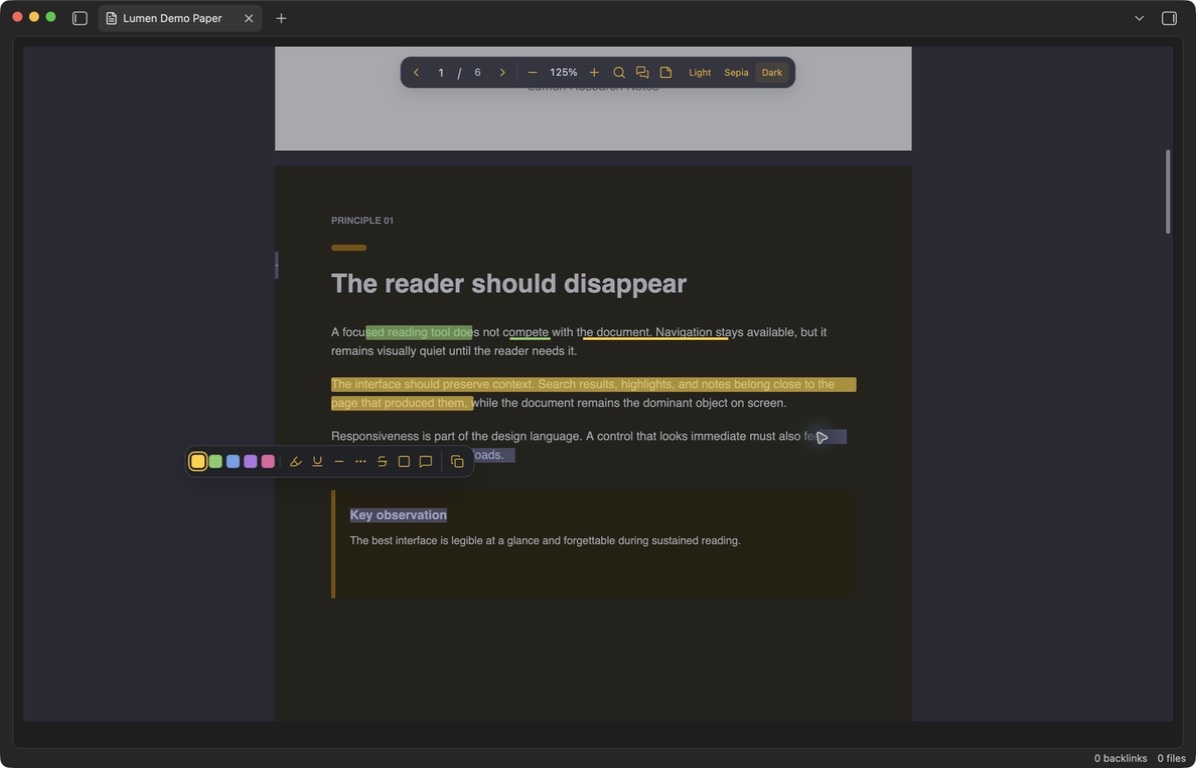Click the heading 'The reader should disappear'
The image size is (1196, 768).
(x=509, y=284)
